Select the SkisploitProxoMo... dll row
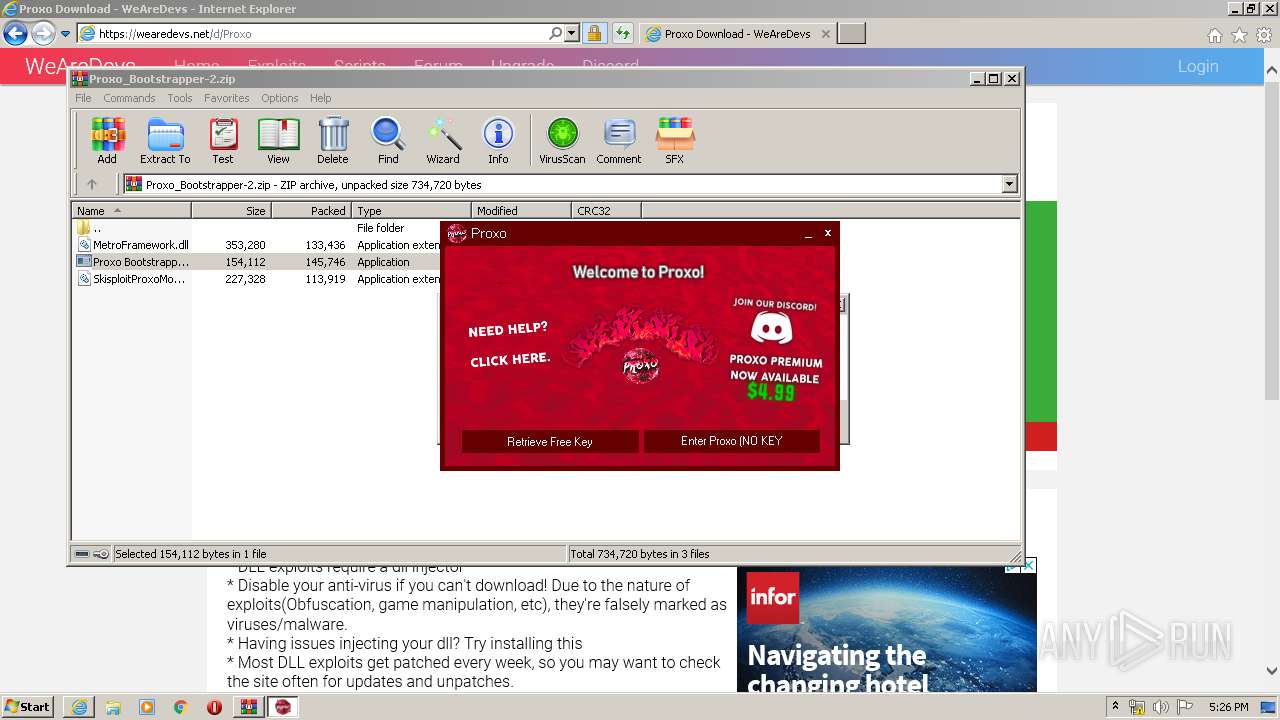This screenshot has width=1280, height=720. tap(257, 279)
